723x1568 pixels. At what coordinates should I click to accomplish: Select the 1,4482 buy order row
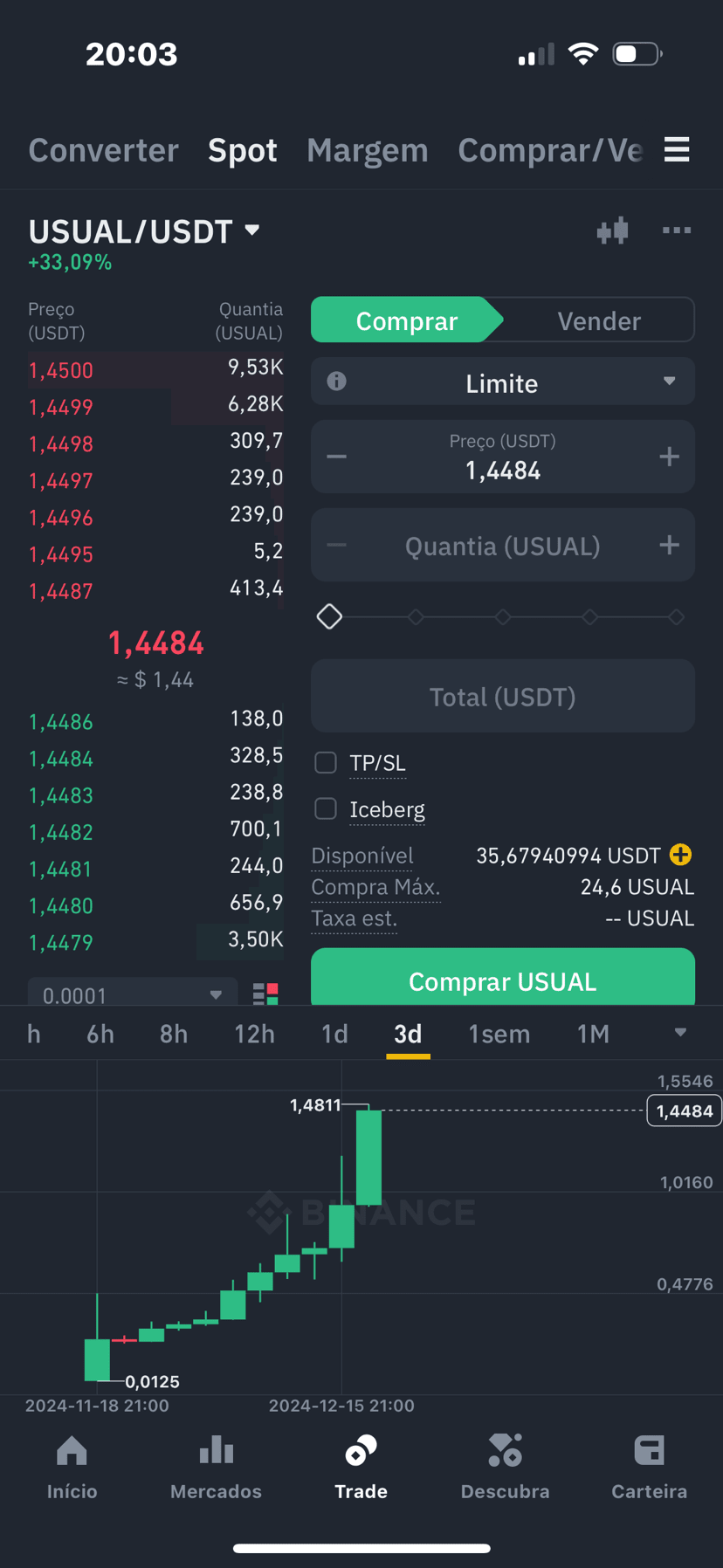(x=155, y=831)
